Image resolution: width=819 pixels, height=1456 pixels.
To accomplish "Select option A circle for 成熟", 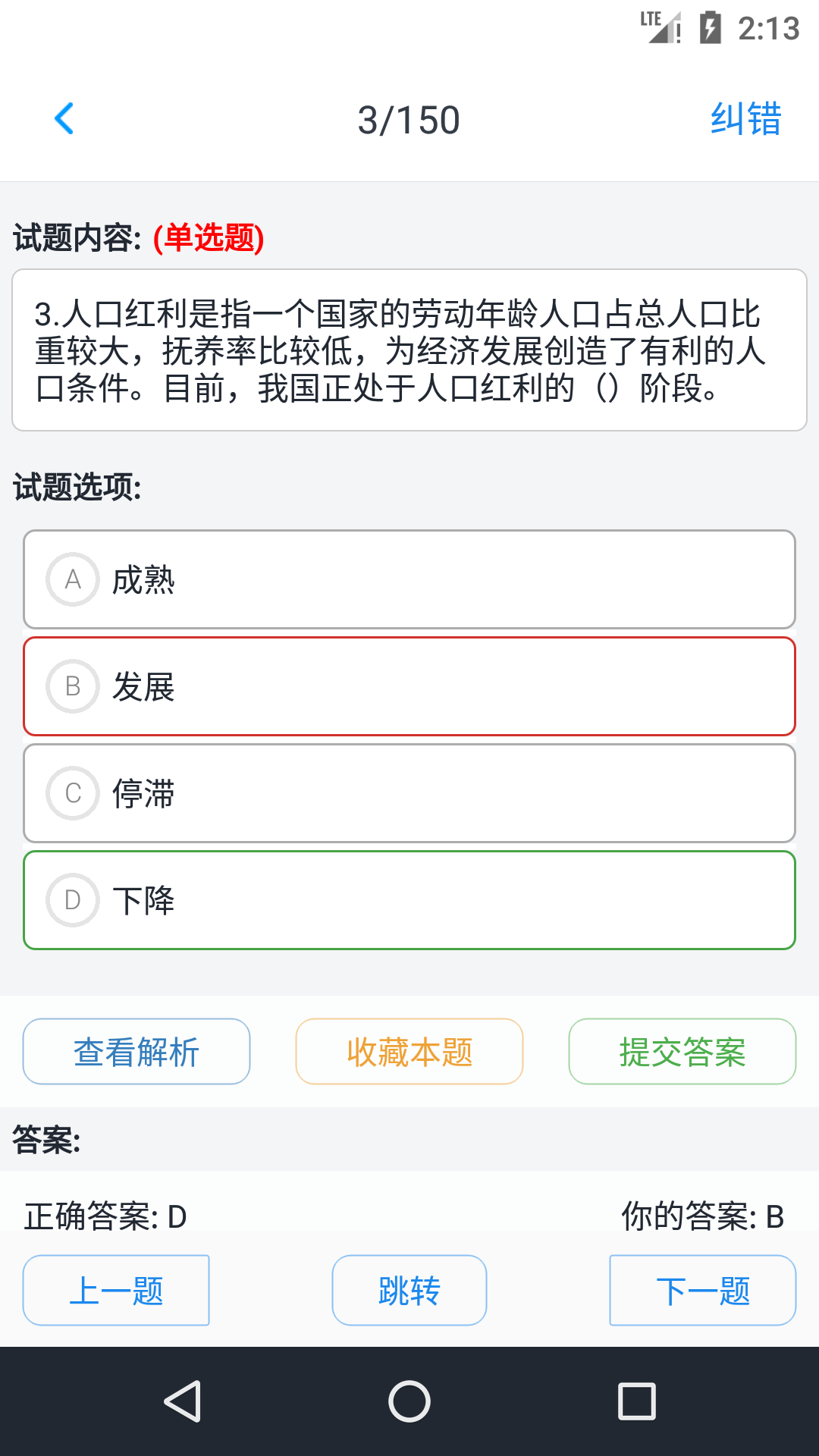I will [73, 579].
